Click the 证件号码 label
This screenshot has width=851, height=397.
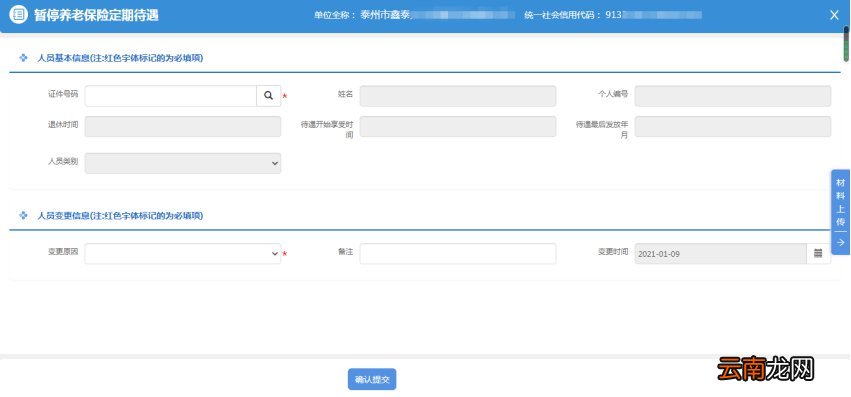coord(63,94)
